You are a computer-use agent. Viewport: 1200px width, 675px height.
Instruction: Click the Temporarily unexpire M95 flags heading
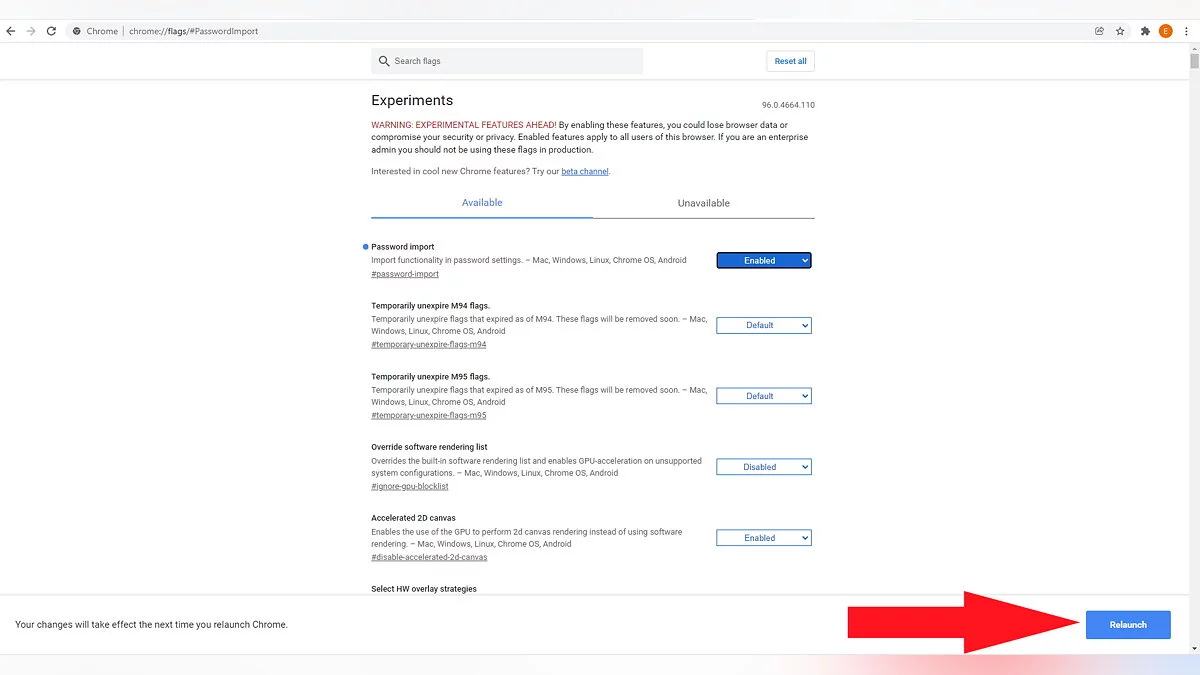tap(430, 376)
